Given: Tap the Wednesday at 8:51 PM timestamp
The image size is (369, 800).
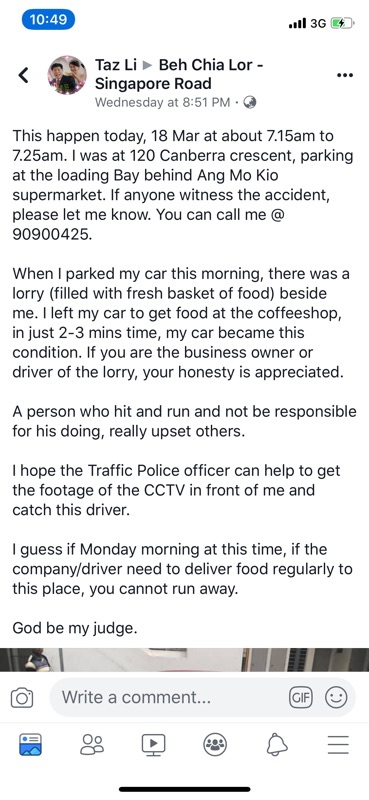Looking at the screenshot, I should point(162,103).
